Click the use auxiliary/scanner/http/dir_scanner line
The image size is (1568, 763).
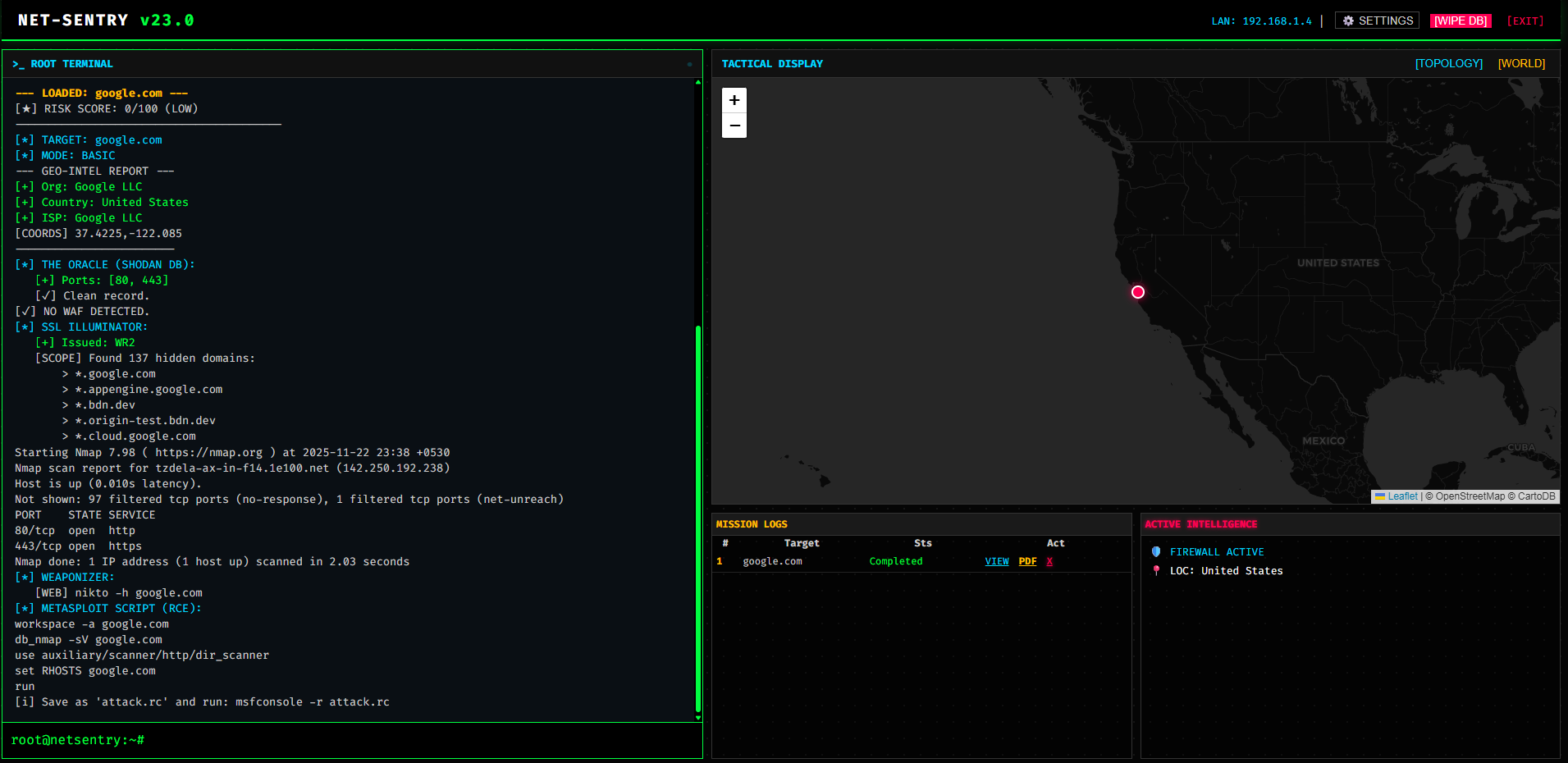142,656
